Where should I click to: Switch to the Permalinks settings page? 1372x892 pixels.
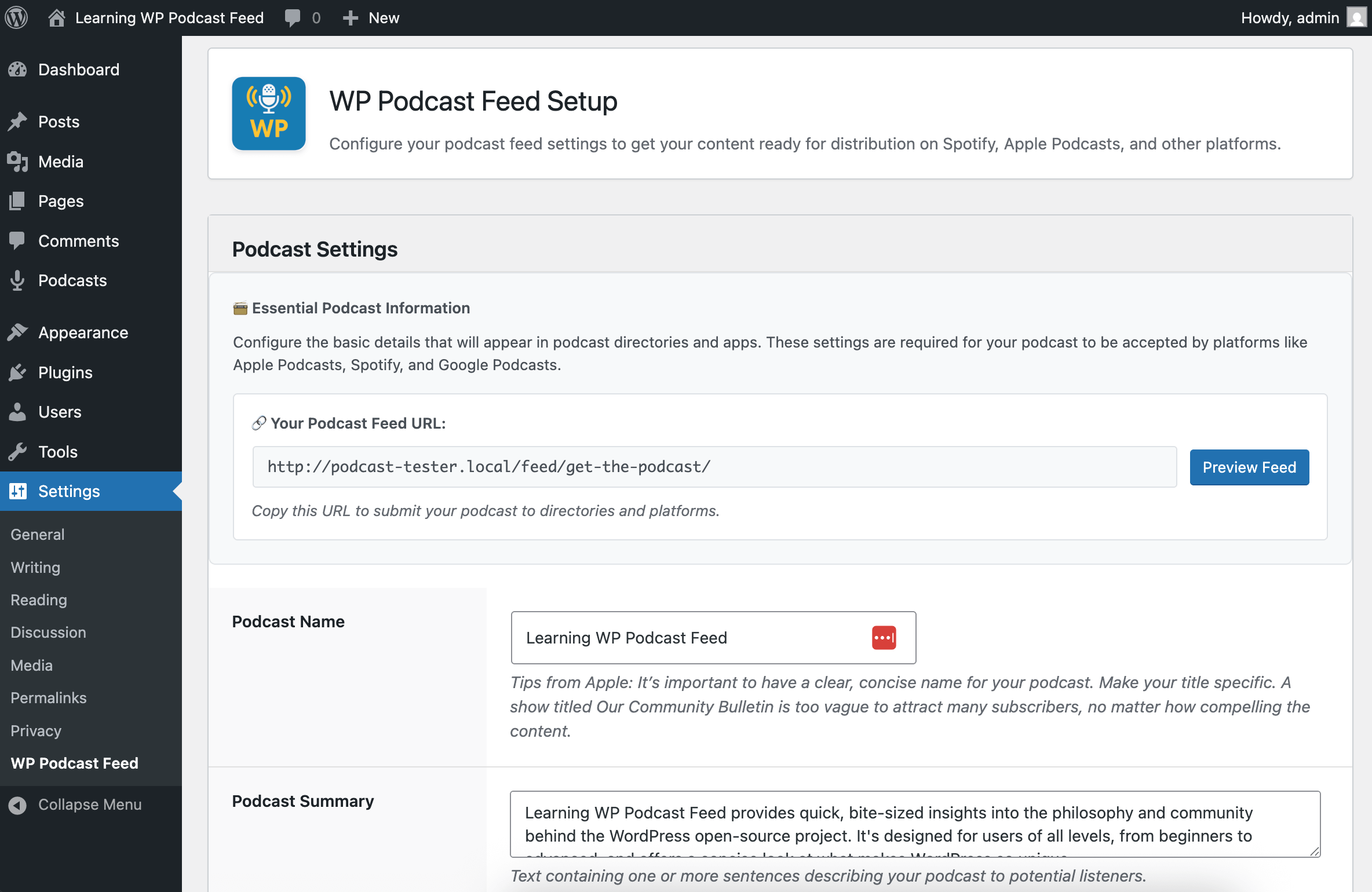(x=49, y=697)
